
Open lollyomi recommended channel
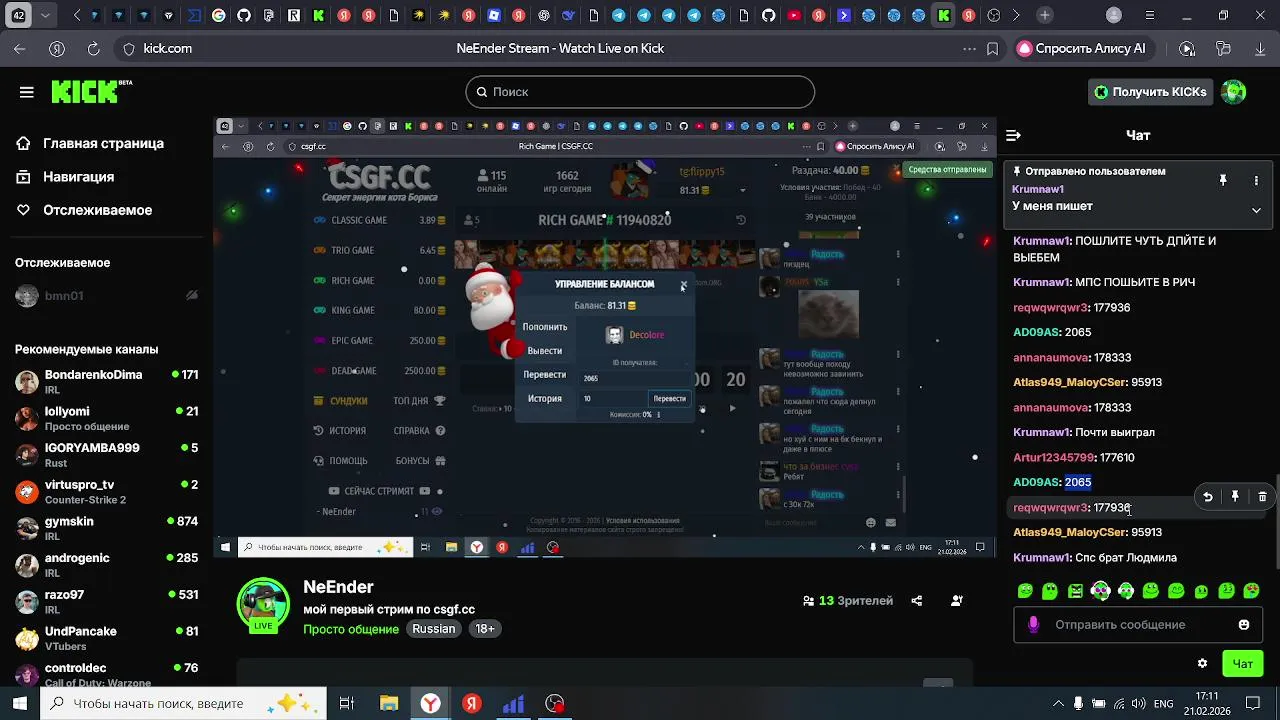point(106,418)
